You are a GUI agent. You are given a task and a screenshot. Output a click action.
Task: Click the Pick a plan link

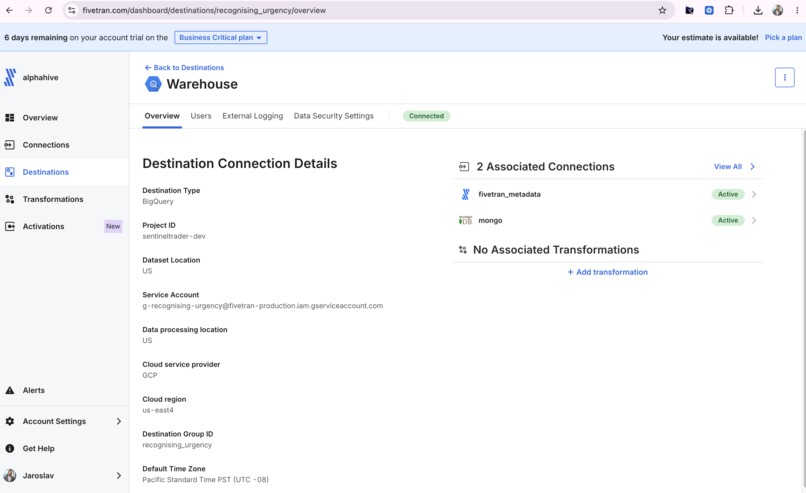pyautogui.click(x=783, y=38)
